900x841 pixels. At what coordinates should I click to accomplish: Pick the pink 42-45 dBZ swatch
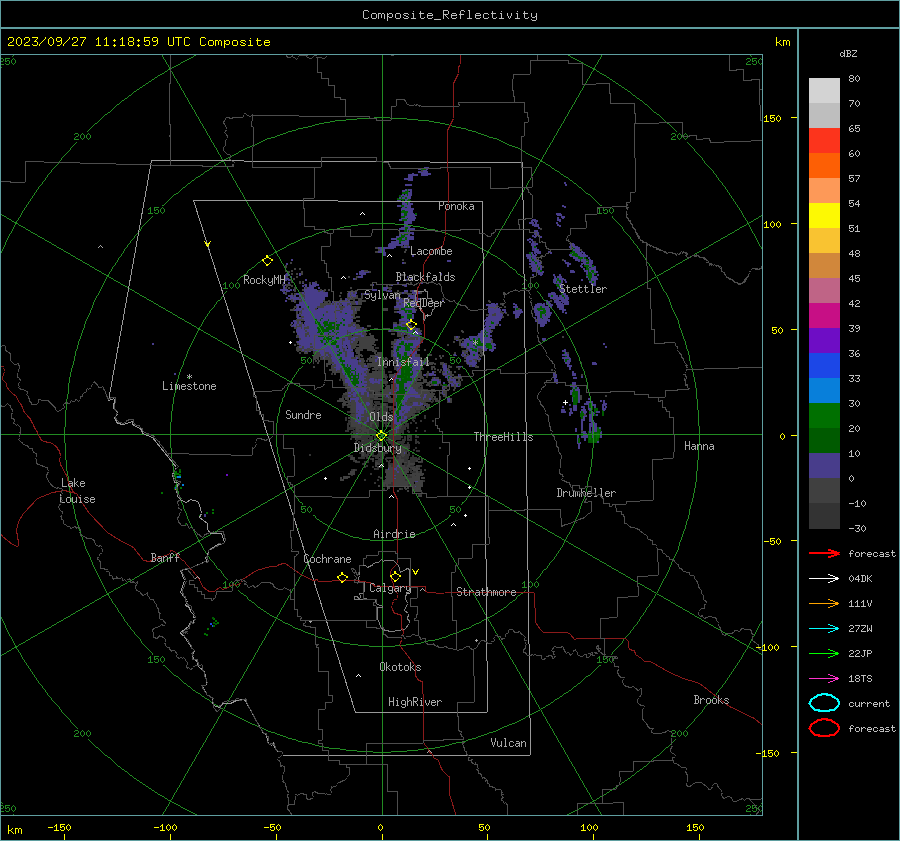[x=824, y=290]
